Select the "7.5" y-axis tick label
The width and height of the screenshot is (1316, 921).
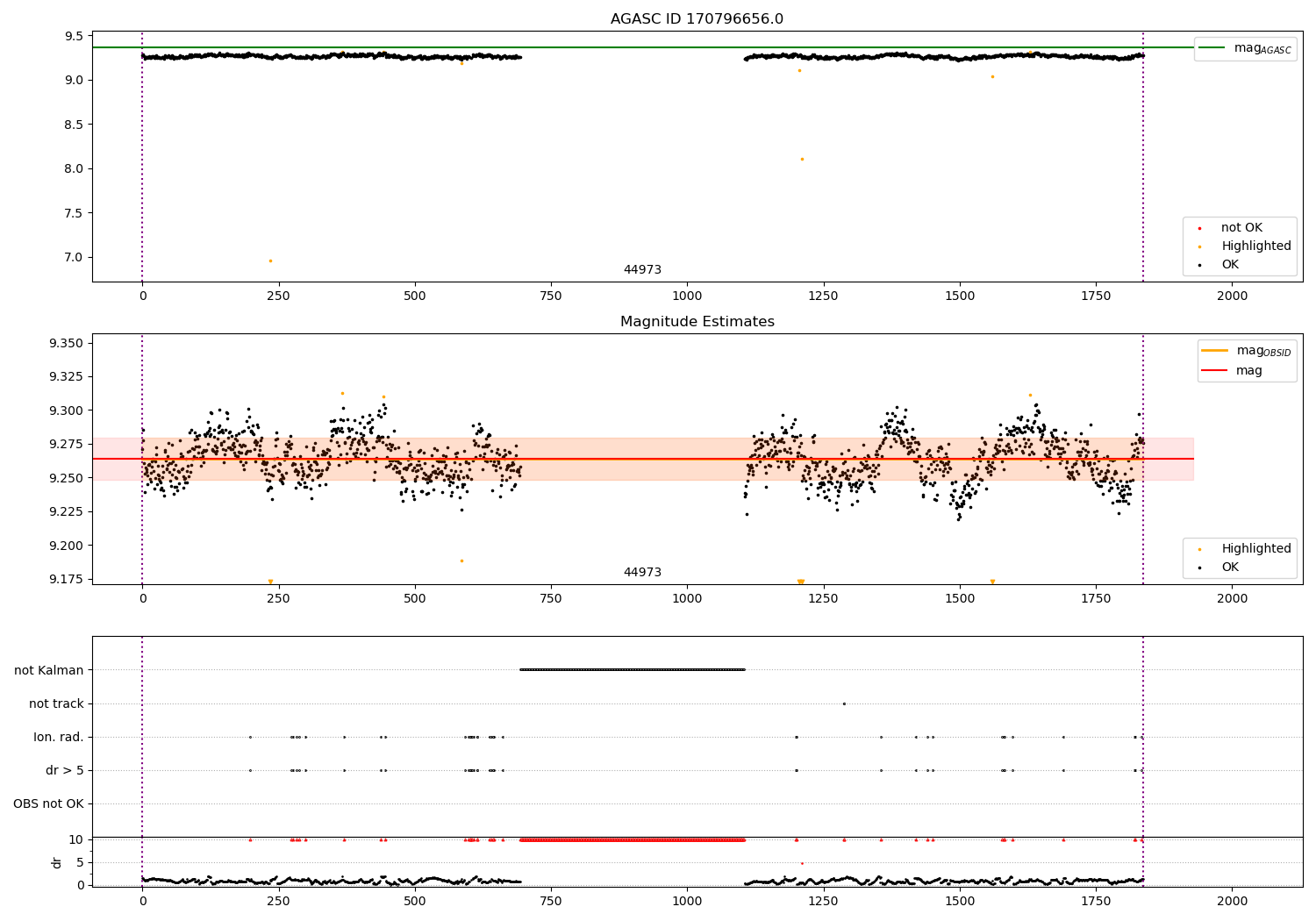tap(74, 214)
